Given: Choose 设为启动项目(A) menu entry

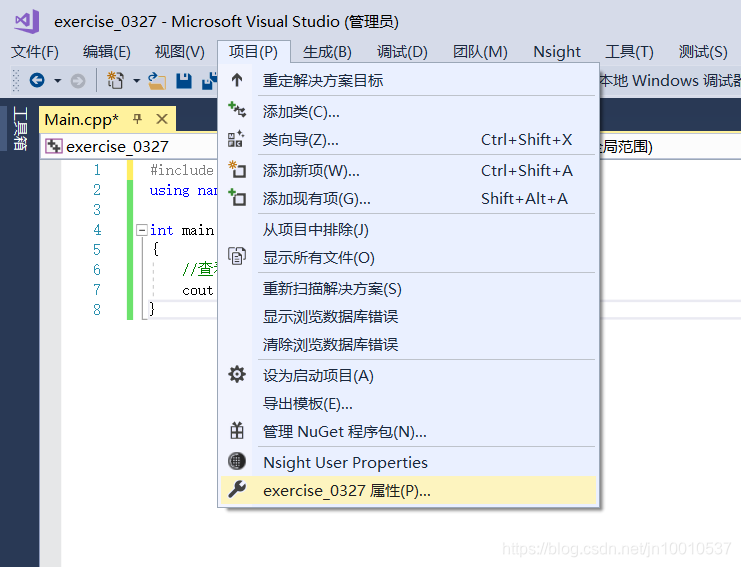Looking at the screenshot, I should coord(409,376).
